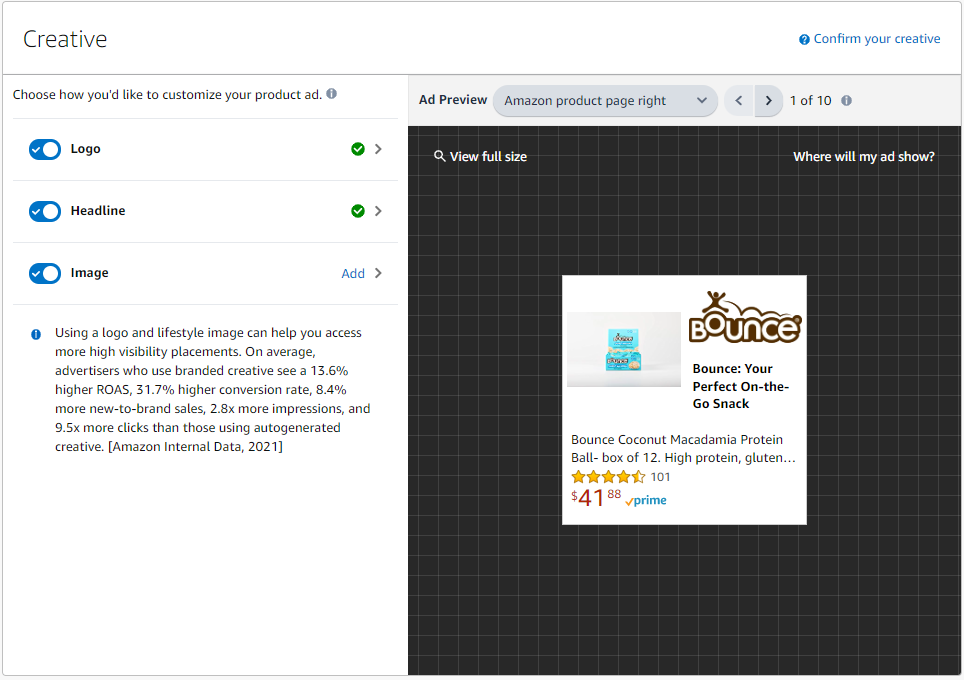Expand the Headline section chevron

(x=378, y=212)
